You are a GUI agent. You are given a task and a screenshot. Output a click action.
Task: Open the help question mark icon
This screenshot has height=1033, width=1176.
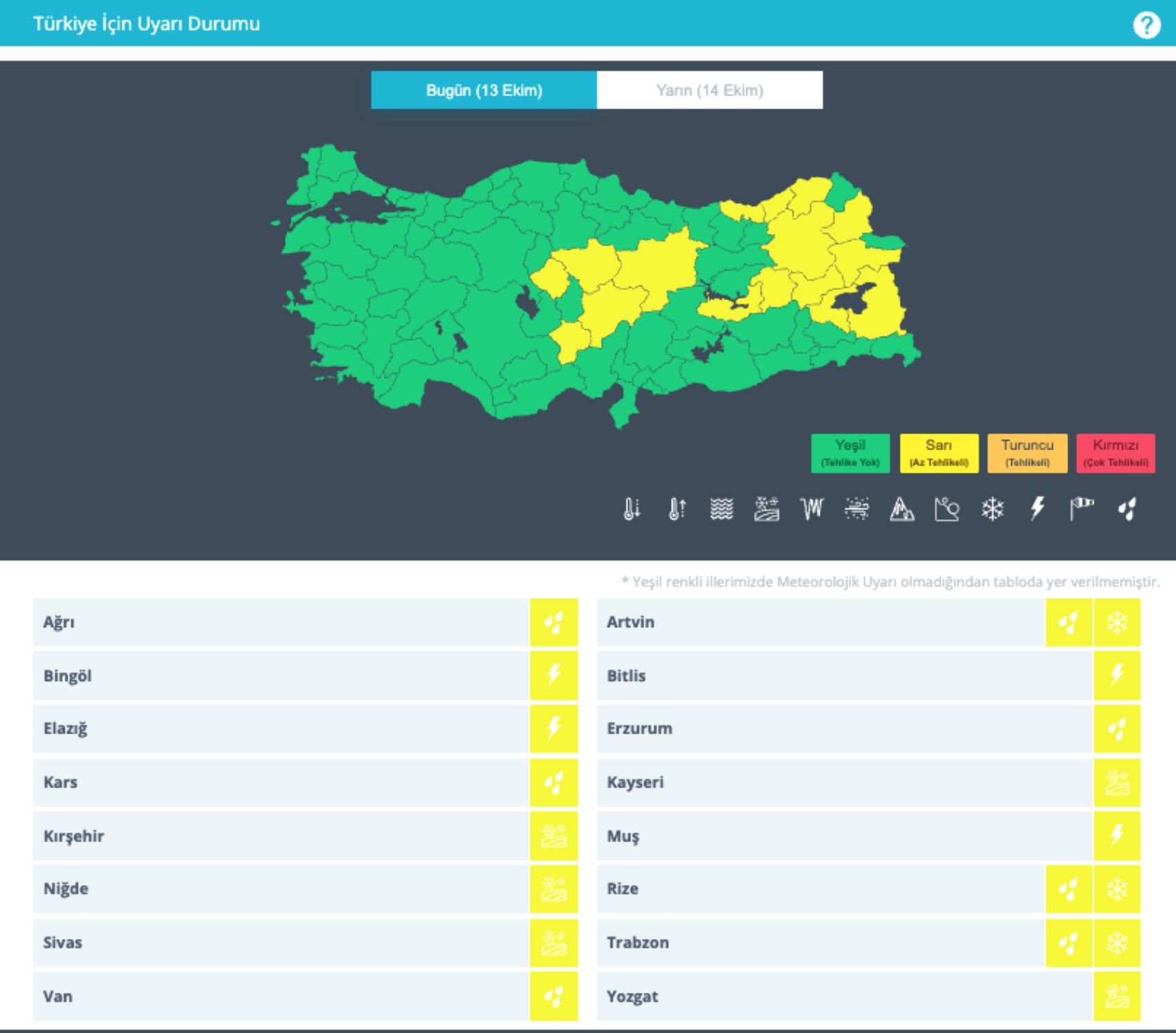point(1146,25)
